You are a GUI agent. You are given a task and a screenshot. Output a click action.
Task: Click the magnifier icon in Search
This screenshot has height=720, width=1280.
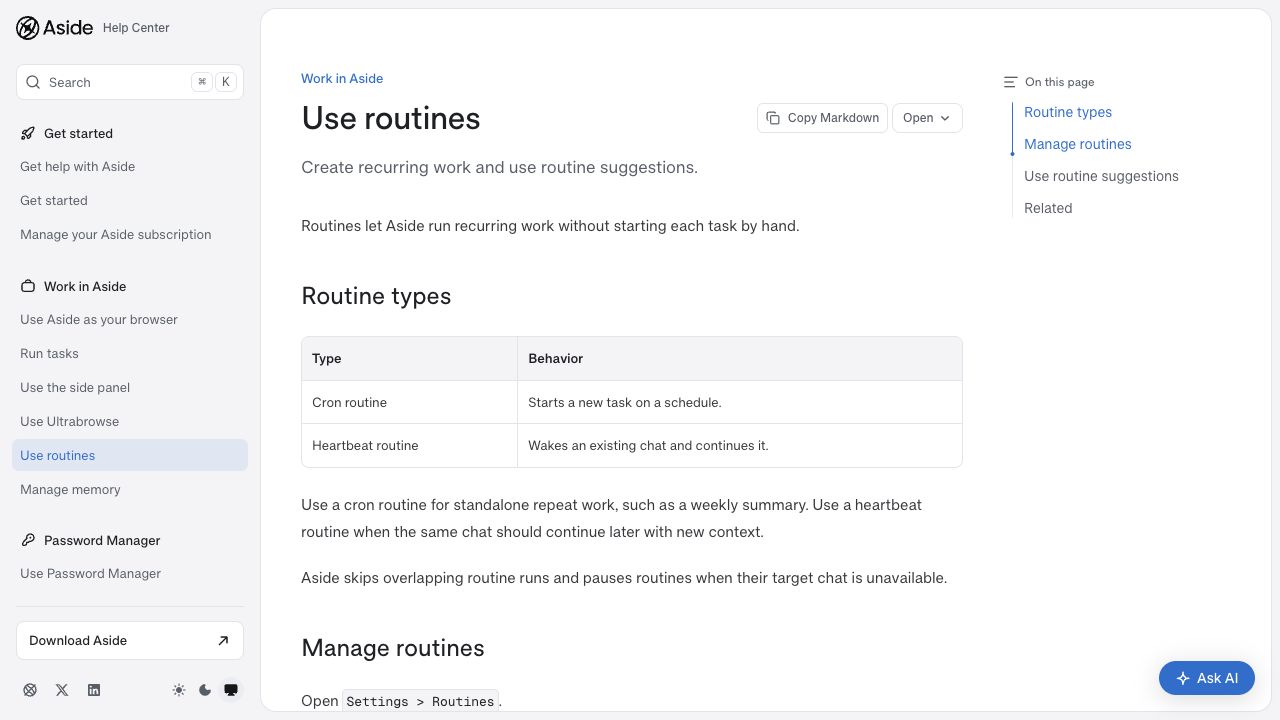pyautogui.click(x=34, y=82)
